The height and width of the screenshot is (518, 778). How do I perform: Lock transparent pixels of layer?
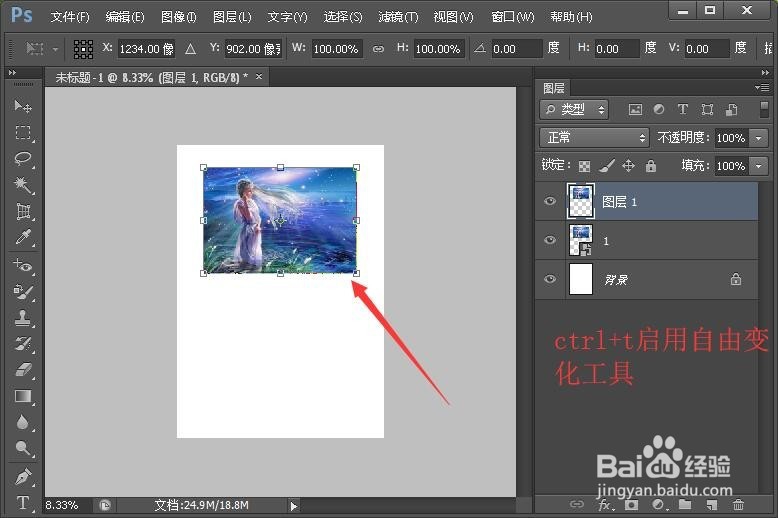point(584,166)
